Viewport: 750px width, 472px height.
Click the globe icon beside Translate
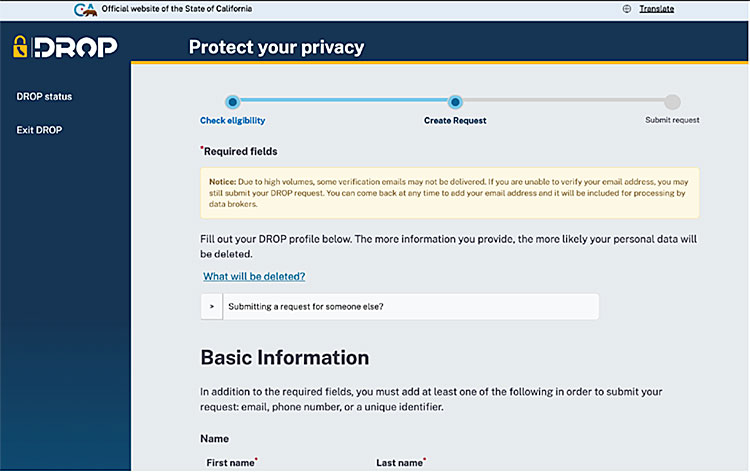pyautogui.click(x=627, y=9)
